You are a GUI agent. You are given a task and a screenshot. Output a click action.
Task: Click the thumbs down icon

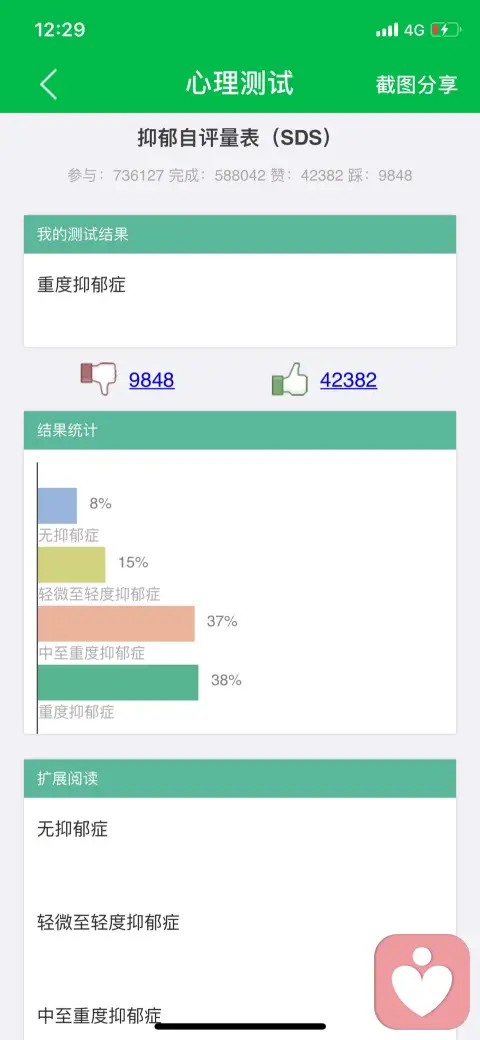pos(98,379)
